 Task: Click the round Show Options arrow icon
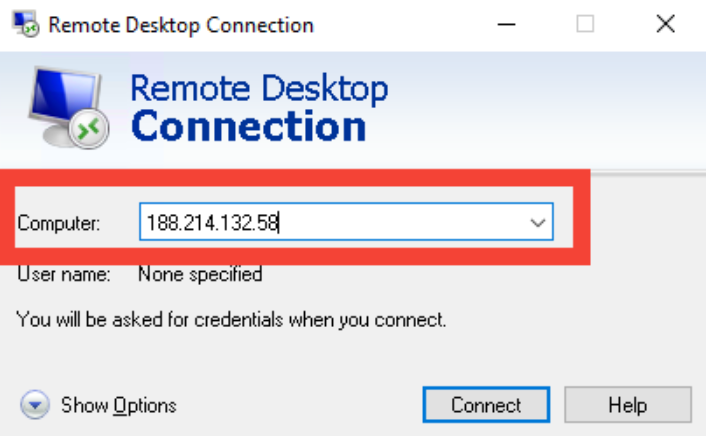pyautogui.click(x=35, y=405)
